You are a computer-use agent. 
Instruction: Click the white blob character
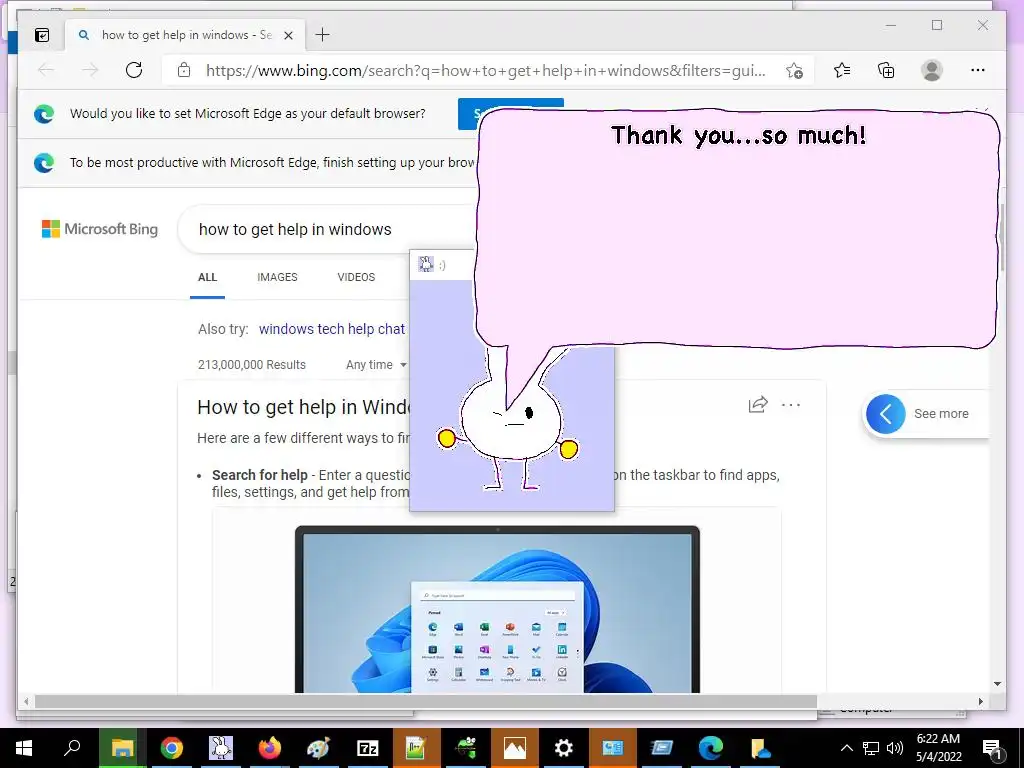click(509, 431)
